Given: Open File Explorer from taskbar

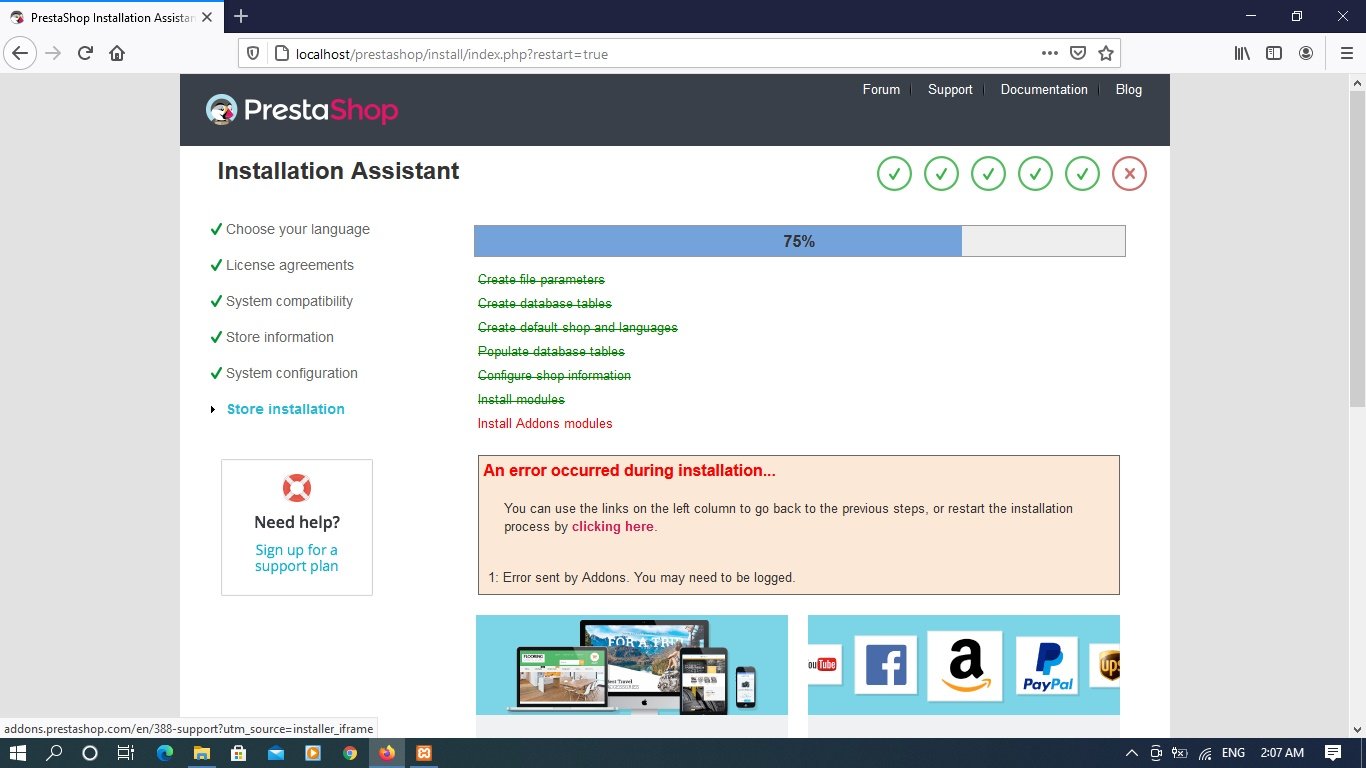Looking at the screenshot, I should point(201,753).
